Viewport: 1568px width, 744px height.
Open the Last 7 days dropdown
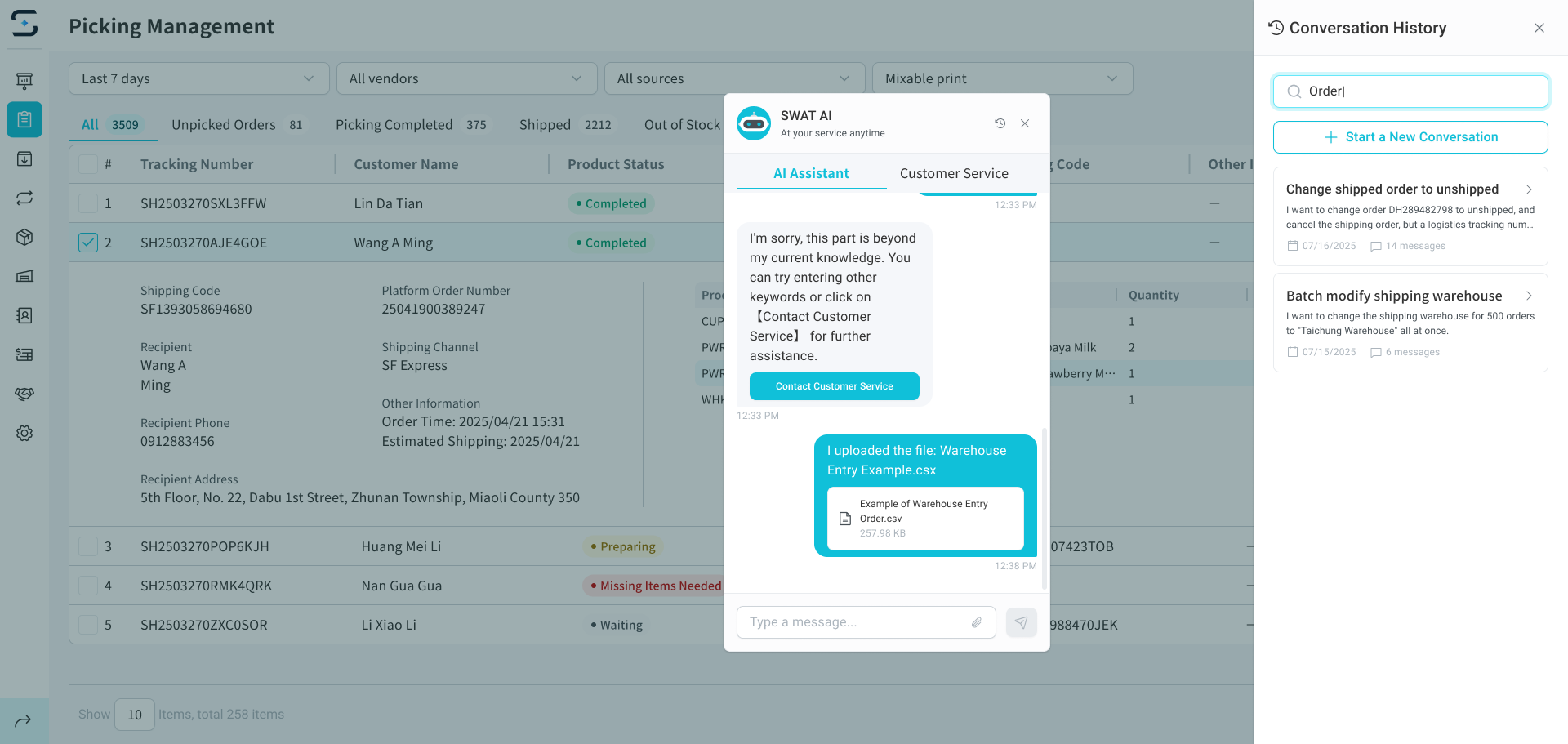coord(198,78)
